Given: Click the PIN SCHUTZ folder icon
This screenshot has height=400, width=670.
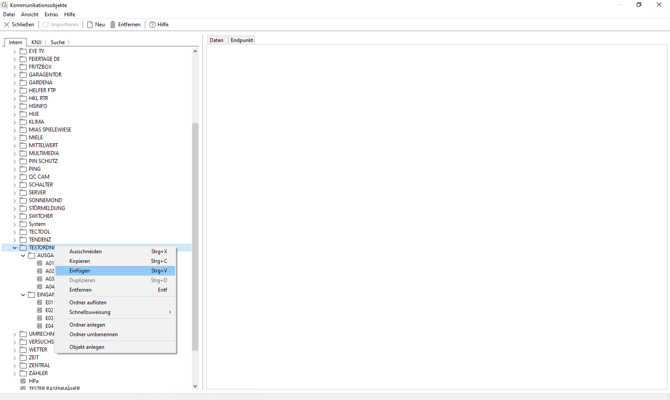Looking at the screenshot, I should pos(23,161).
